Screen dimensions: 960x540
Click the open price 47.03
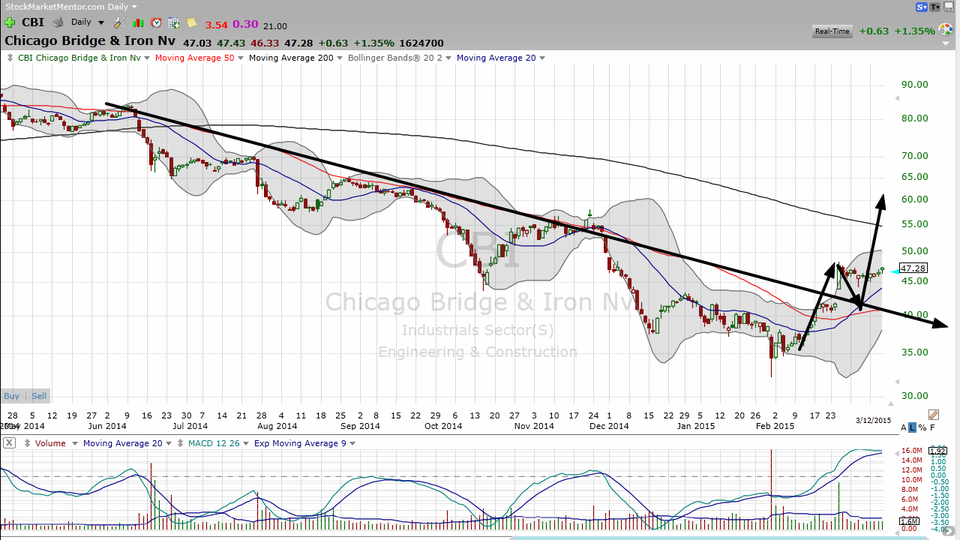[197, 43]
